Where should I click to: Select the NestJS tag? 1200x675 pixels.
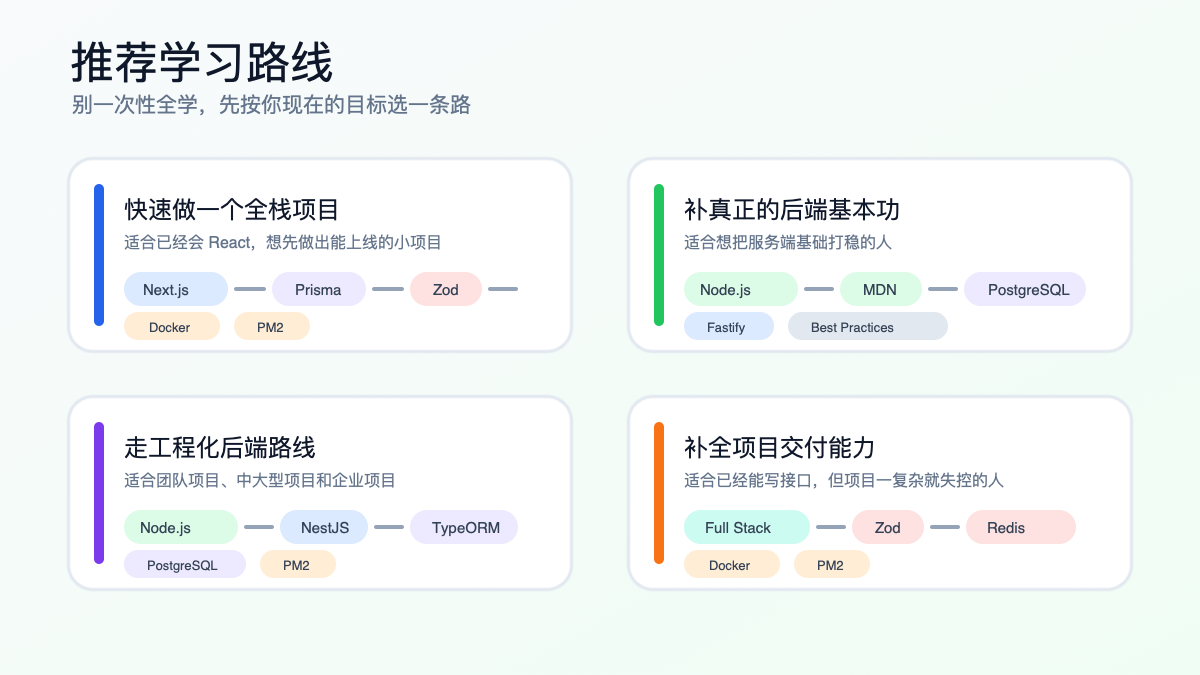coord(324,527)
